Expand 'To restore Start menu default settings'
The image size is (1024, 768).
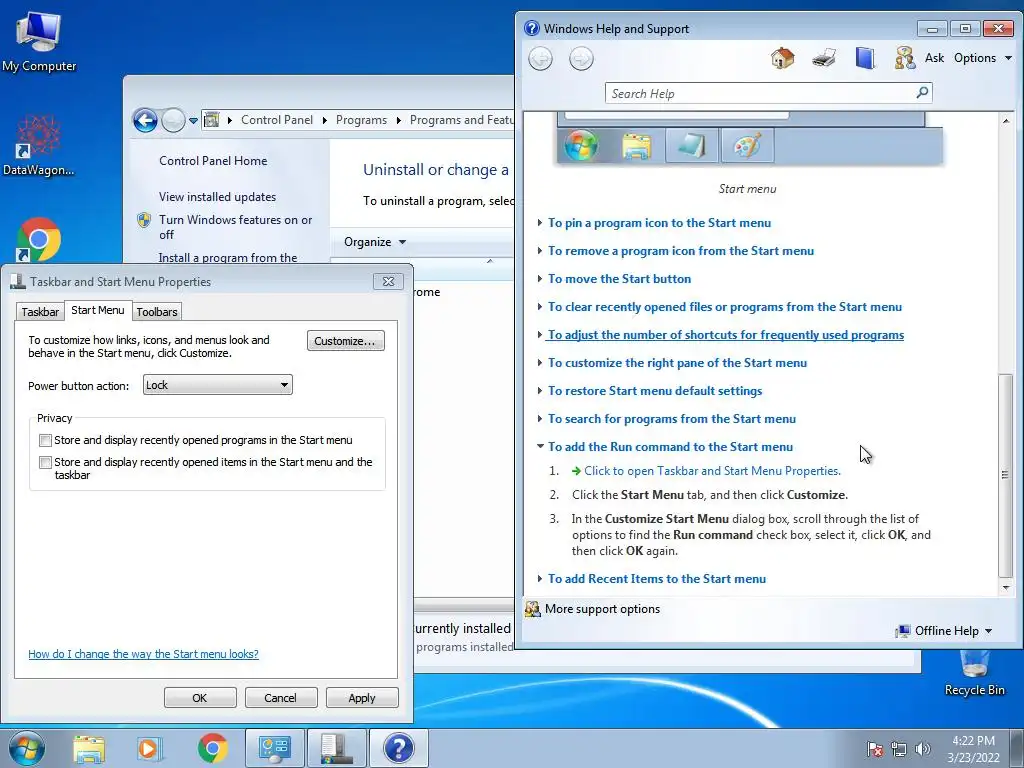point(654,391)
